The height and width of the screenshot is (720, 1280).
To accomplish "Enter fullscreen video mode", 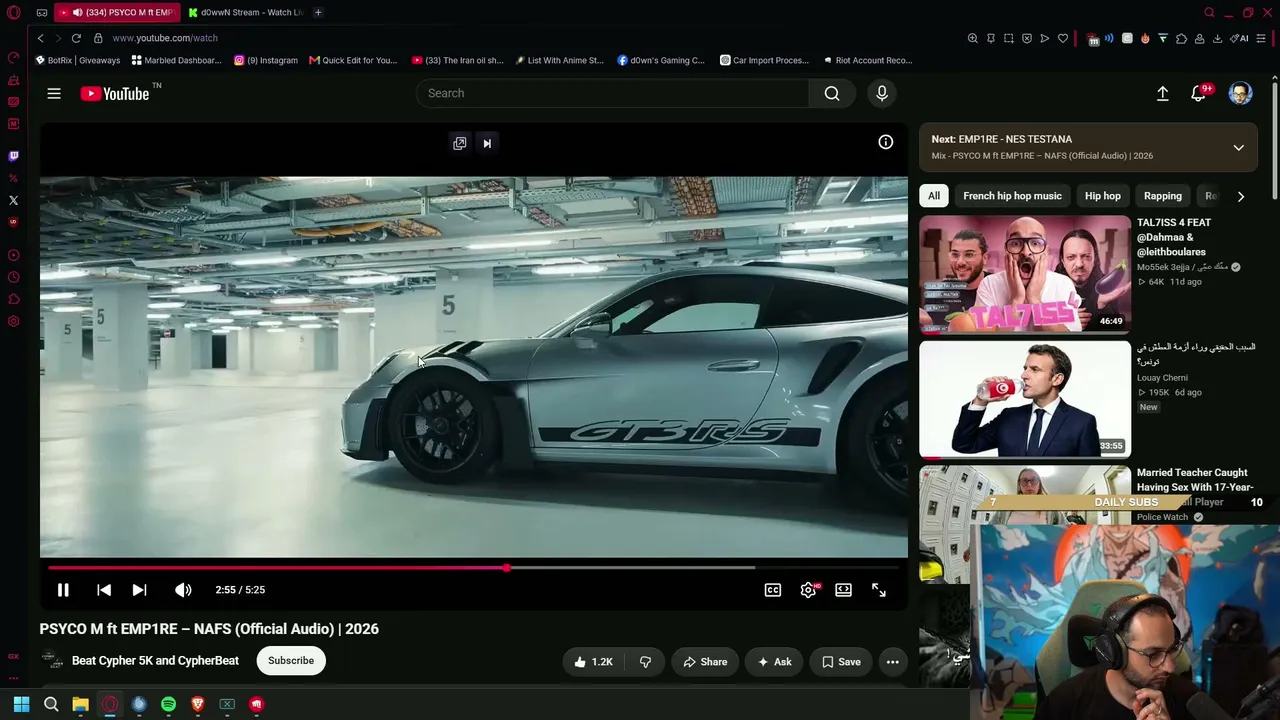I will click(879, 590).
